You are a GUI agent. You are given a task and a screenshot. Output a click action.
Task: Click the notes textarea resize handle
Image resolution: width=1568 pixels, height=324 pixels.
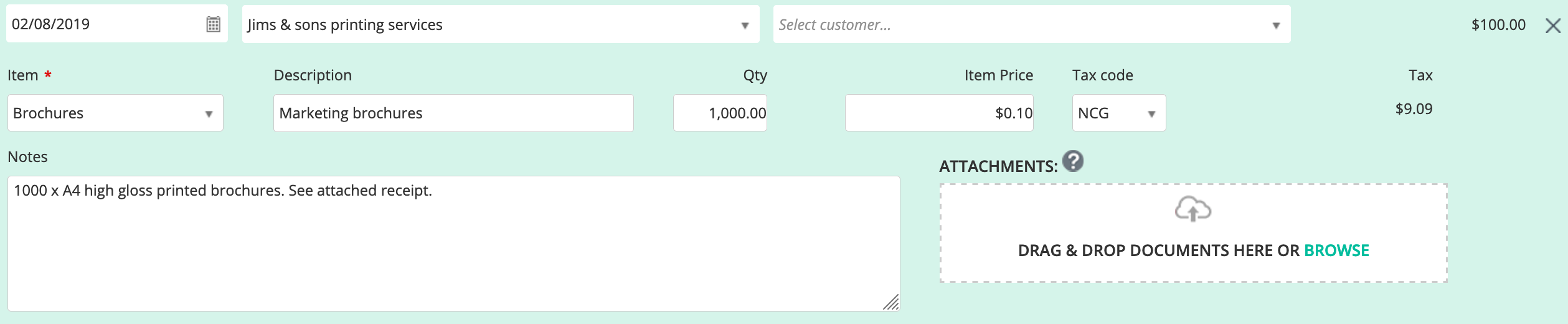click(x=891, y=302)
